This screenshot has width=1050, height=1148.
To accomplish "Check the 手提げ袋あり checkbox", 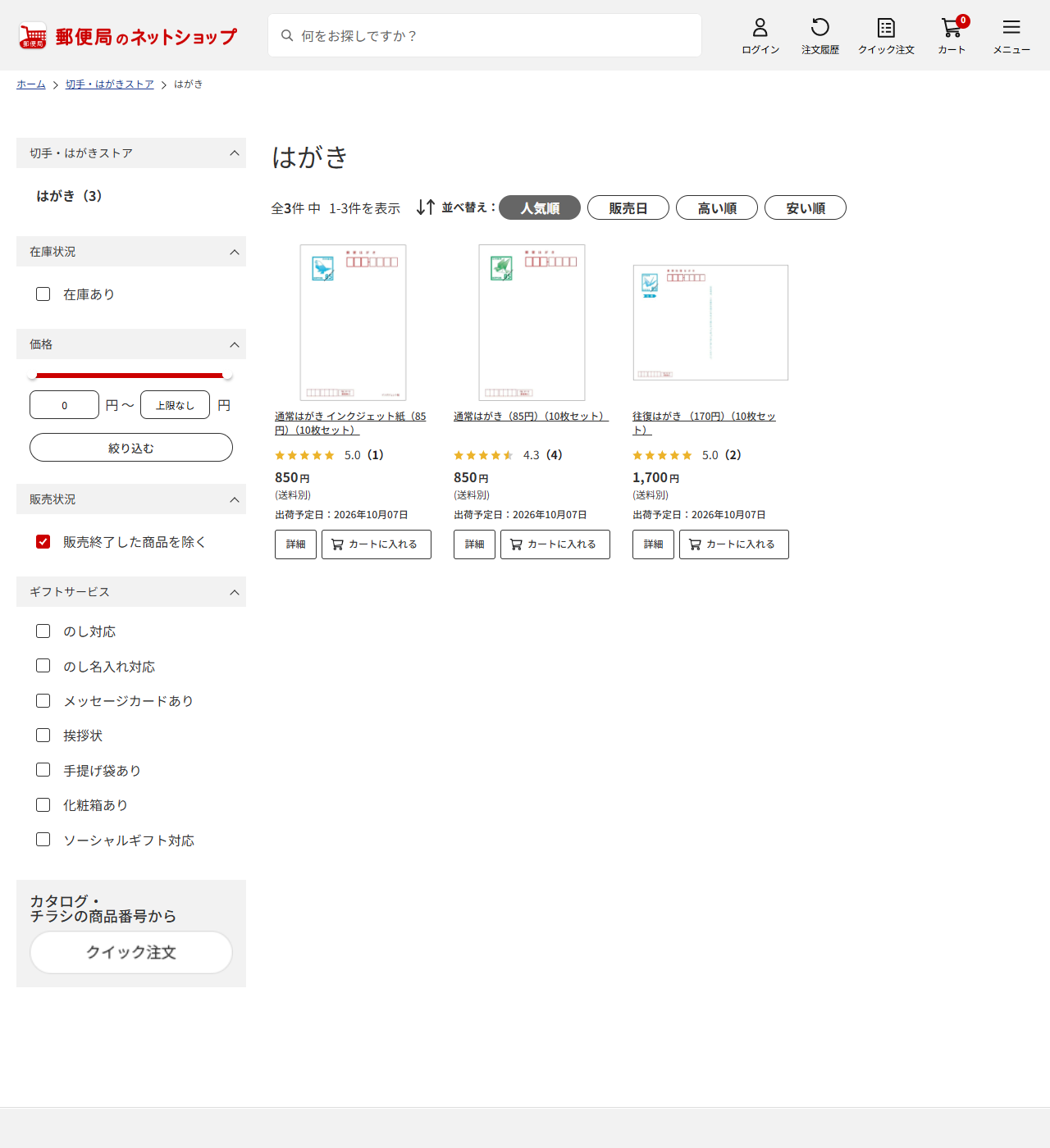I will click(x=43, y=770).
